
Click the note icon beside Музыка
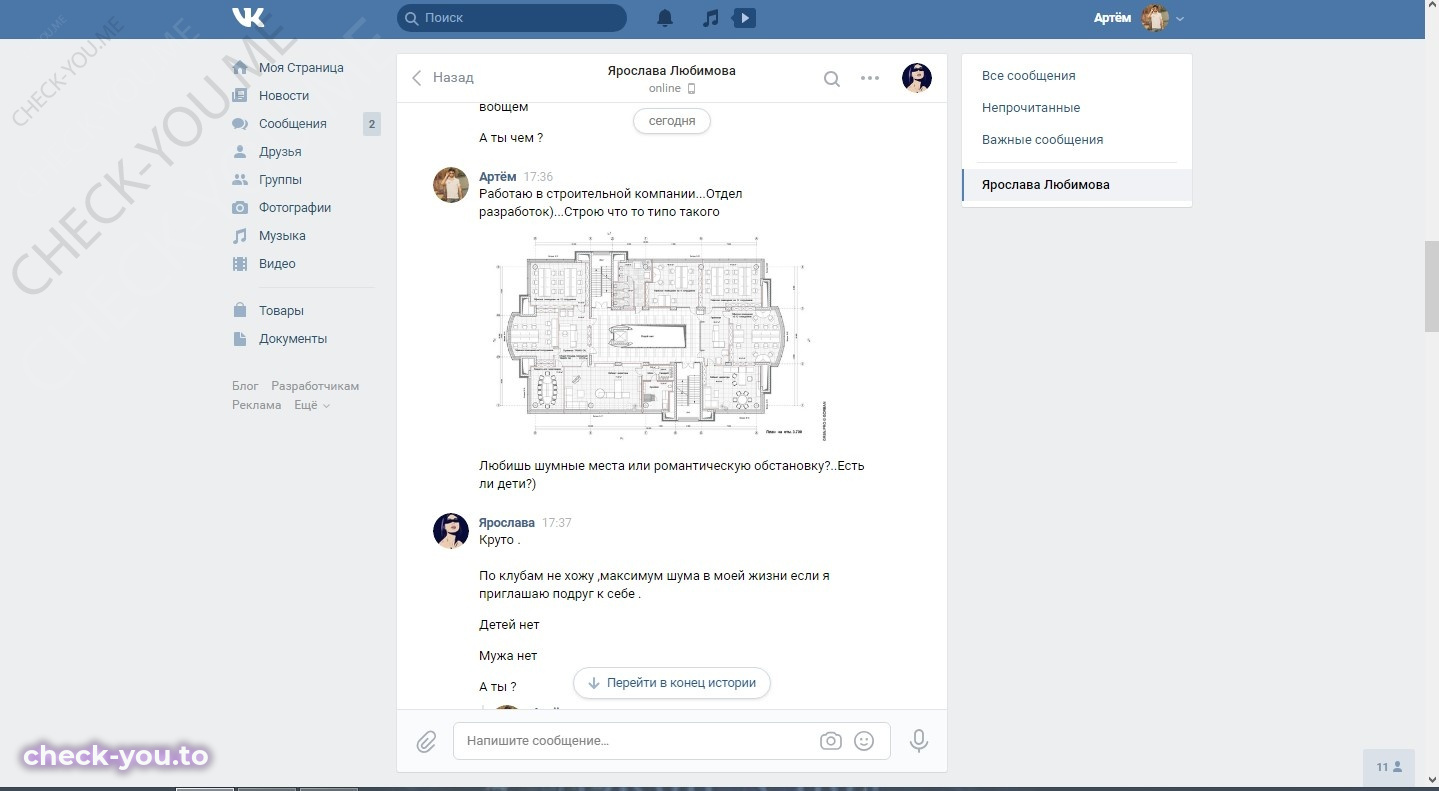pos(240,236)
